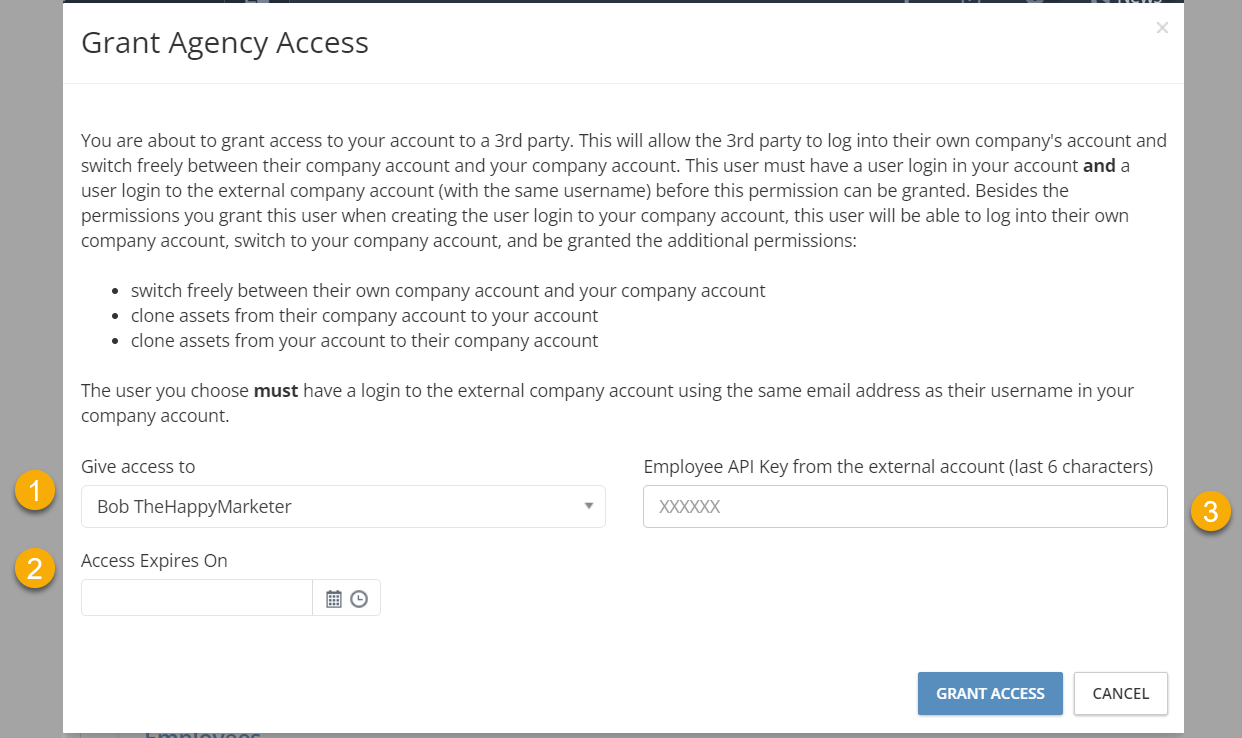The height and width of the screenshot is (738, 1242).
Task: Click the orange number 3 callout marker
Action: [x=1210, y=512]
